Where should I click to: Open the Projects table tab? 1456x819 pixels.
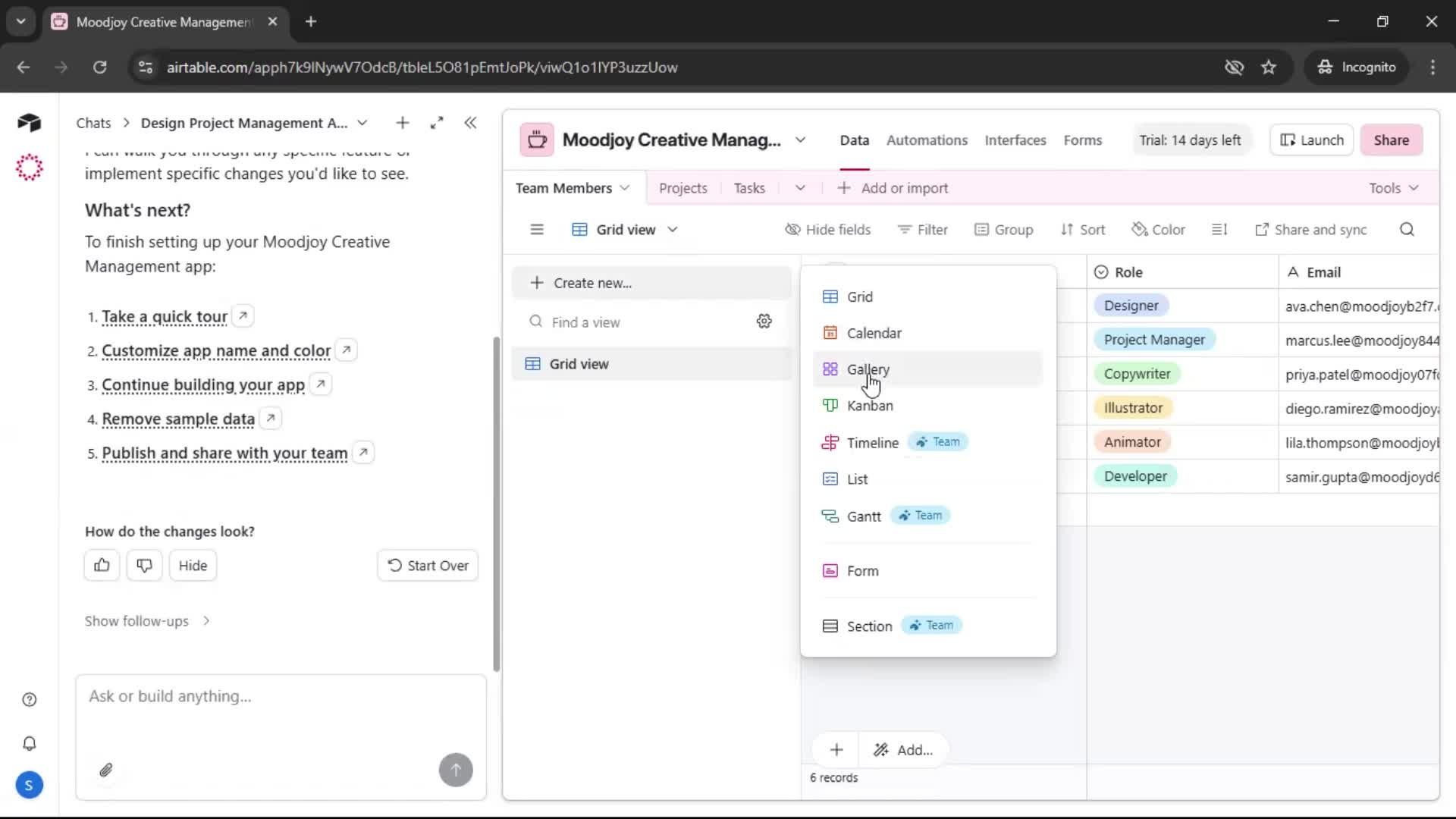click(682, 188)
